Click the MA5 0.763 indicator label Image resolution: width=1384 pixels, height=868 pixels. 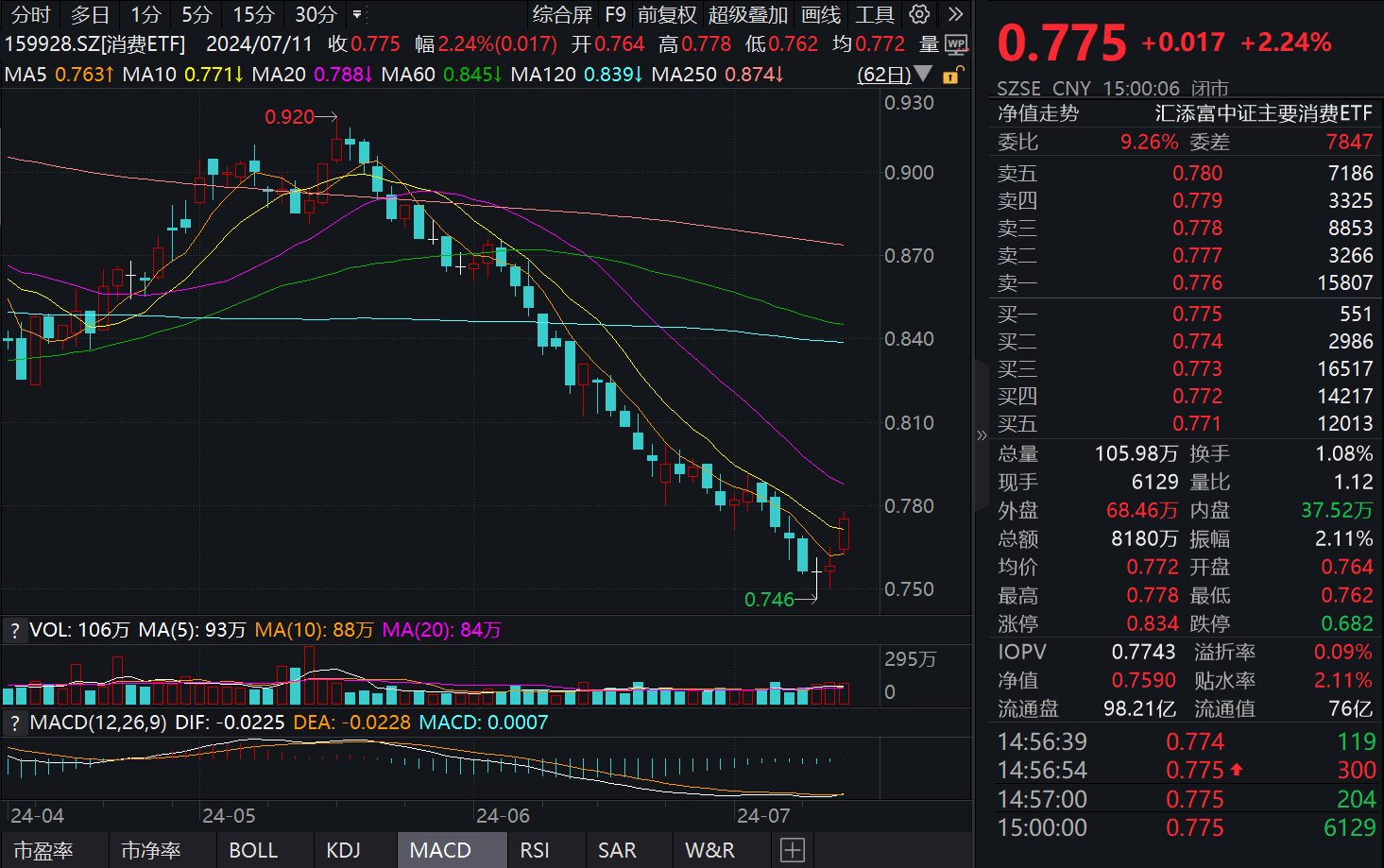(x=60, y=74)
